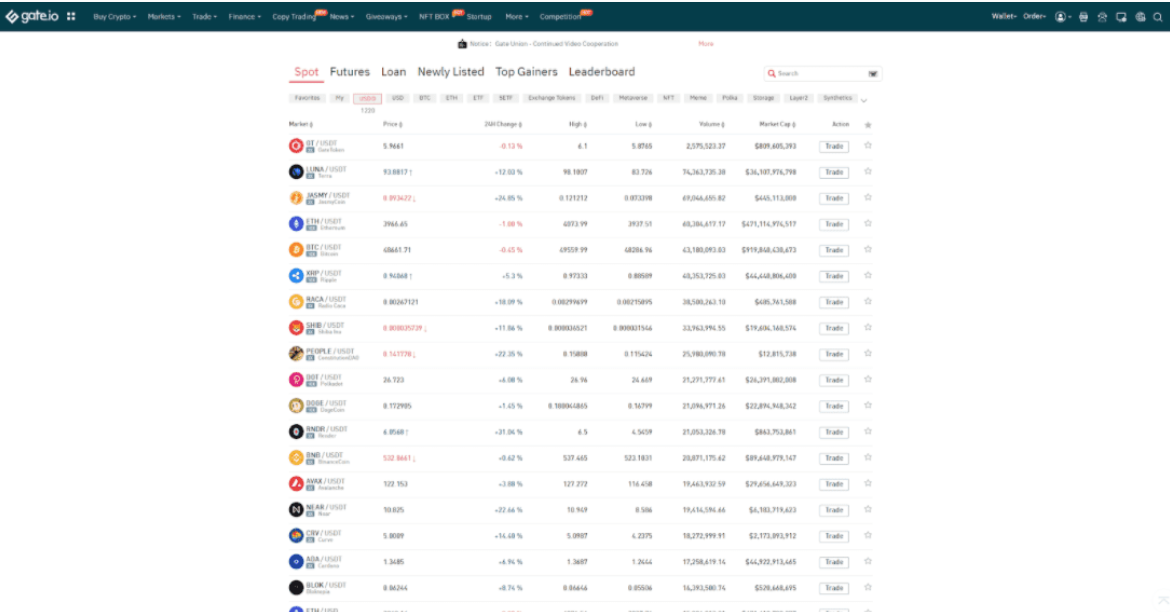Click the DOGE Dogecoin coin icon
1170x612 pixels.
click(296, 406)
